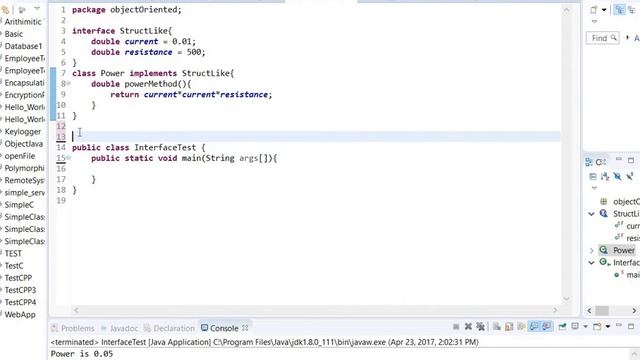Click the Terminate button in Console toolbar
This screenshot has width=640, height=360.
(456, 327)
